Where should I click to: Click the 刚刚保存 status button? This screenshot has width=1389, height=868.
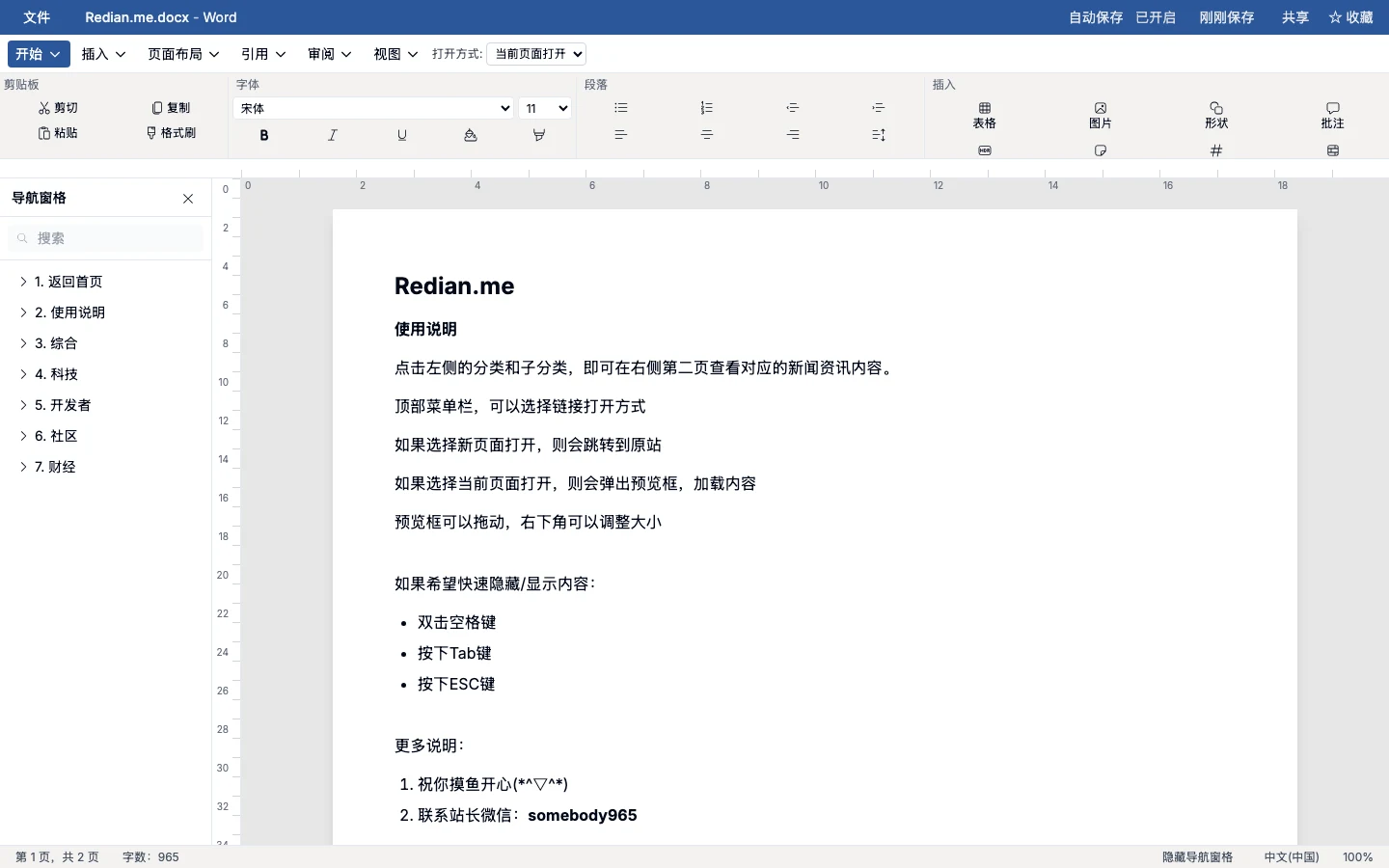pyautogui.click(x=1227, y=17)
